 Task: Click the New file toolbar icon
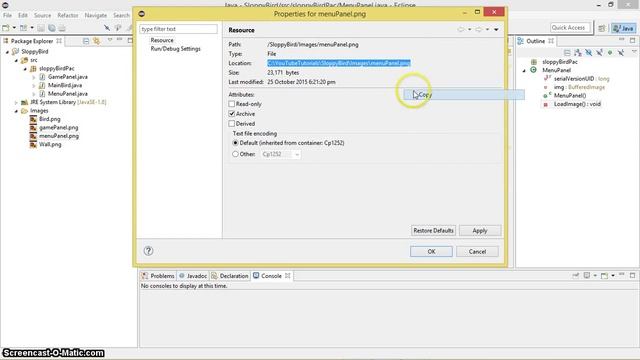tap(6, 28)
